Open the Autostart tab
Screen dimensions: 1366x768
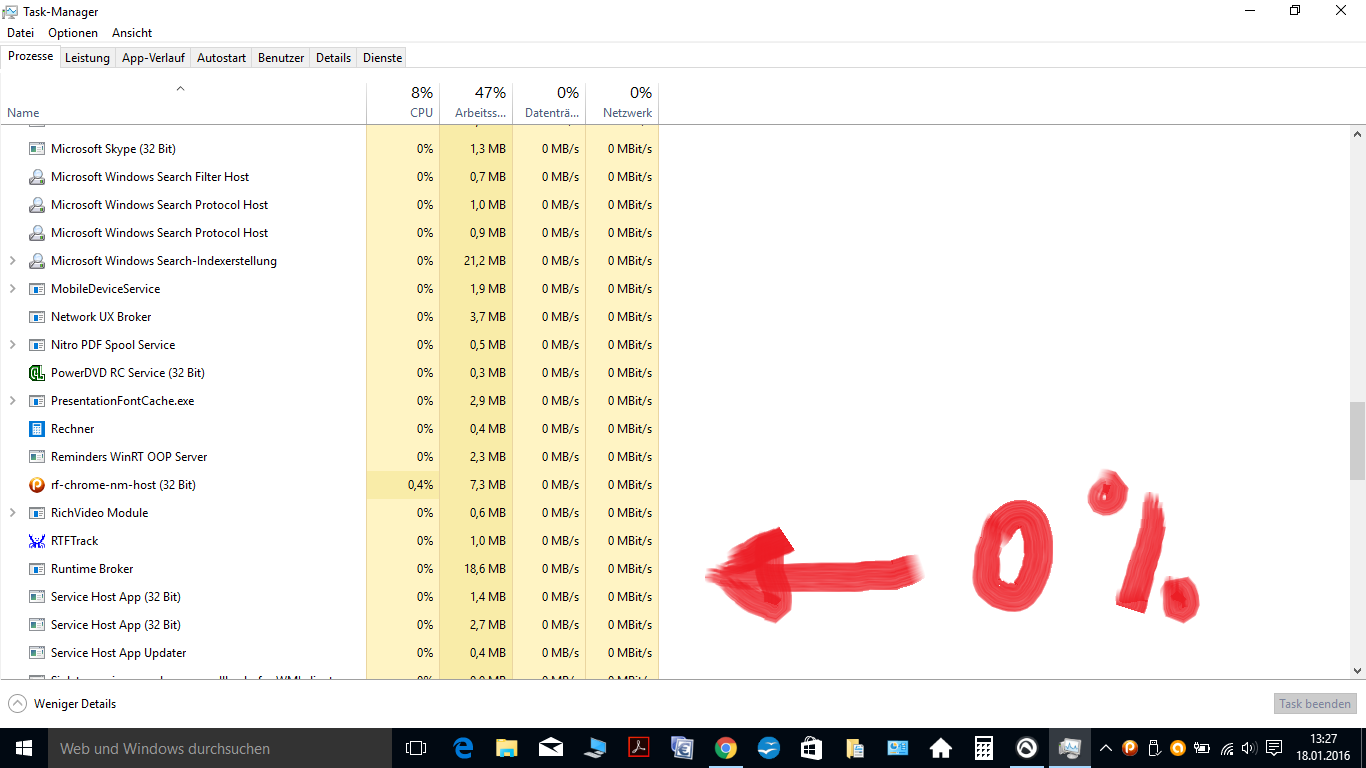coord(221,58)
